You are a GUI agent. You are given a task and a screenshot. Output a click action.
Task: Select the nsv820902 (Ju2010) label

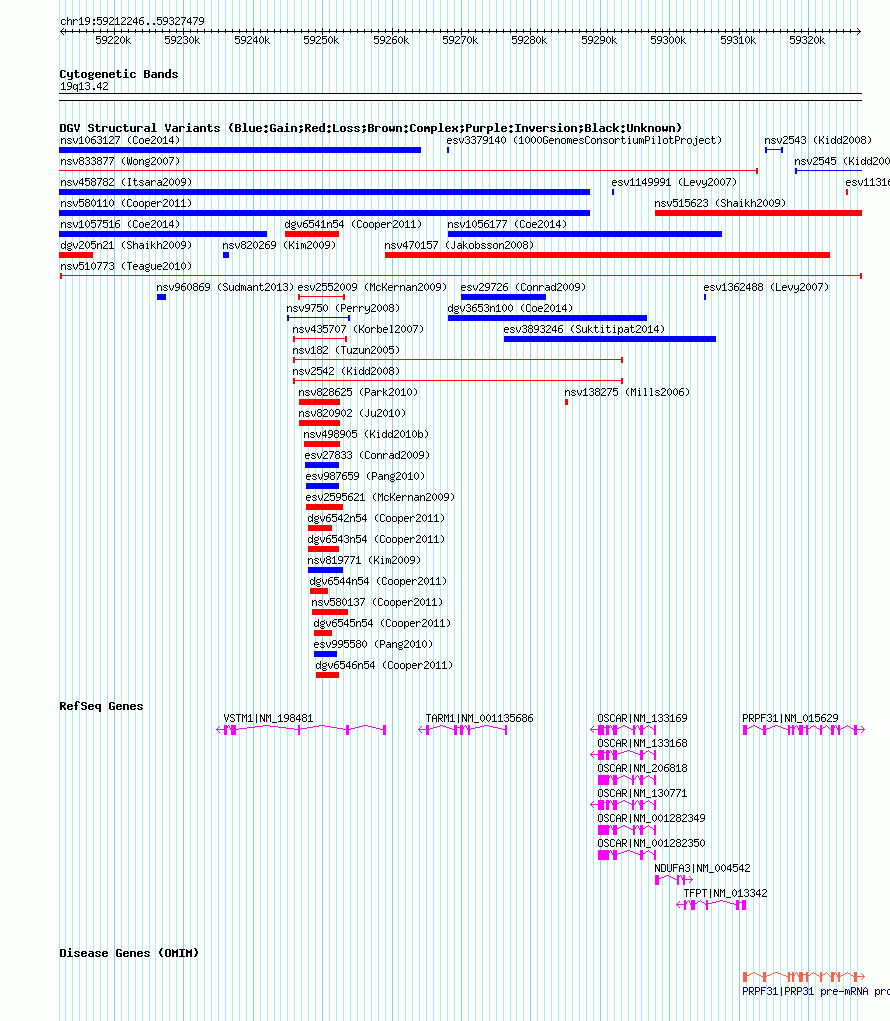click(352, 413)
